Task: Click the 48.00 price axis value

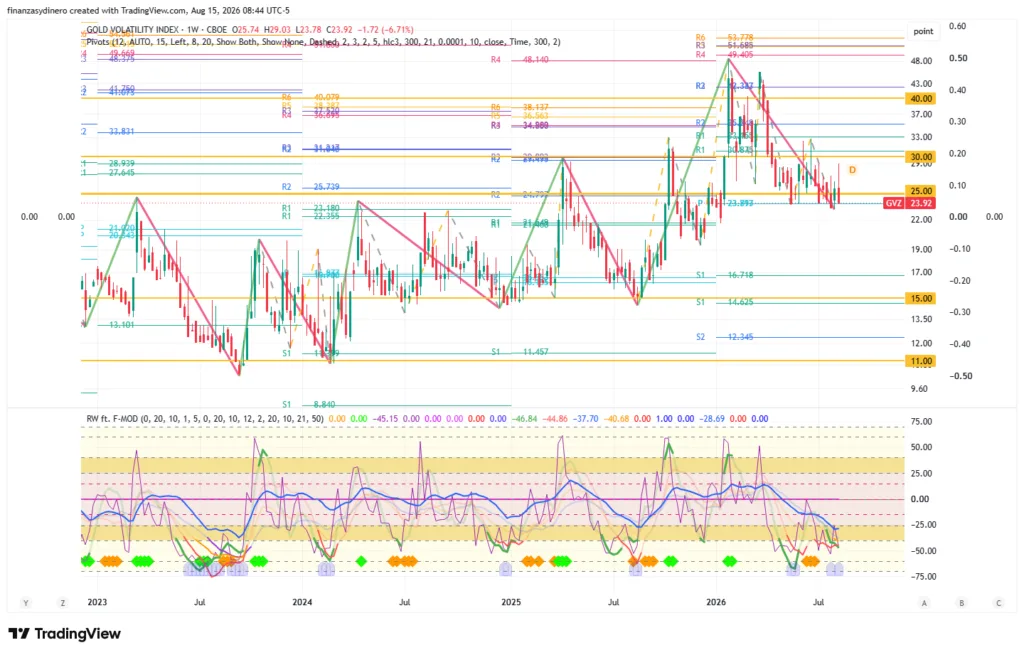Action: 921,61
